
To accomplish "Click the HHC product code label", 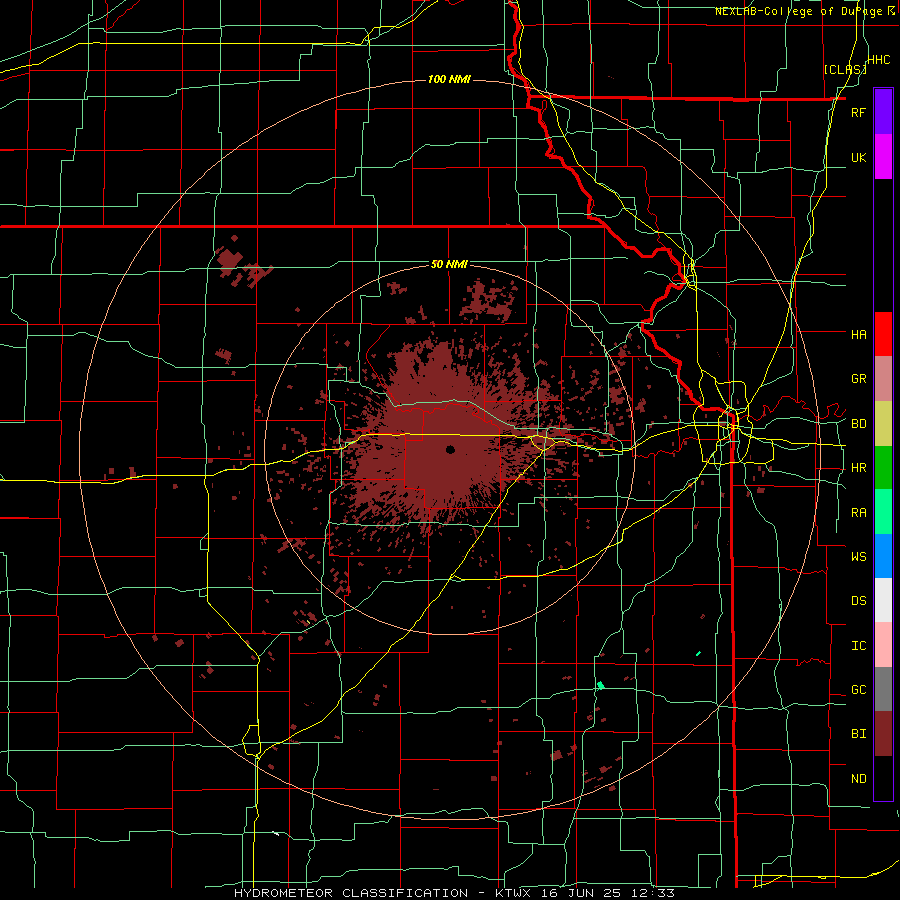I will [x=879, y=59].
